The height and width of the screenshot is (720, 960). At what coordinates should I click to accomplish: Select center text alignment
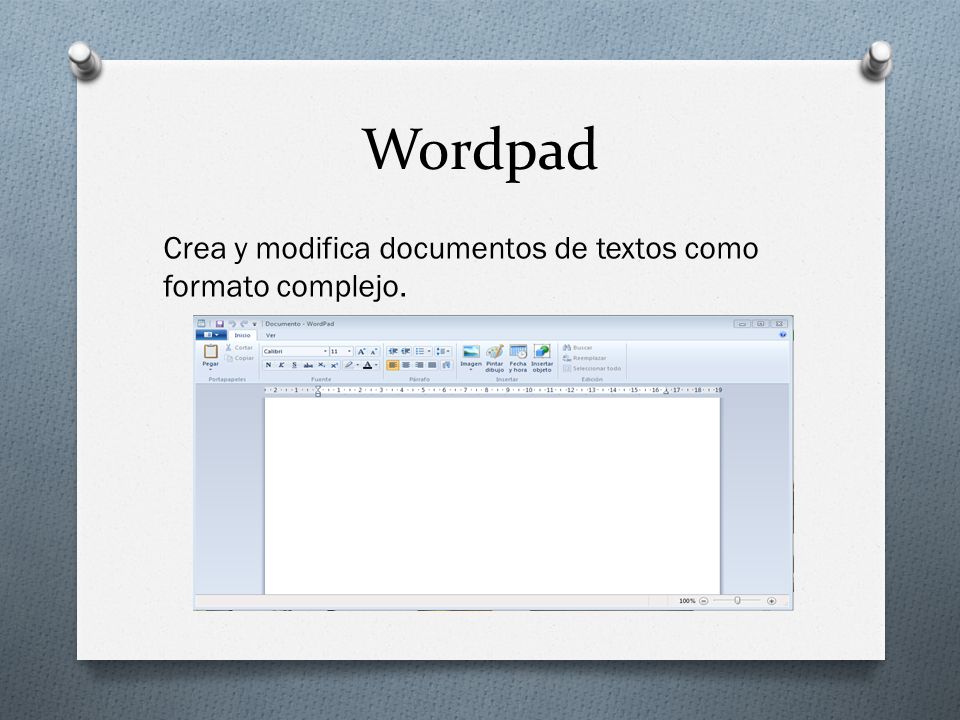coord(406,365)
